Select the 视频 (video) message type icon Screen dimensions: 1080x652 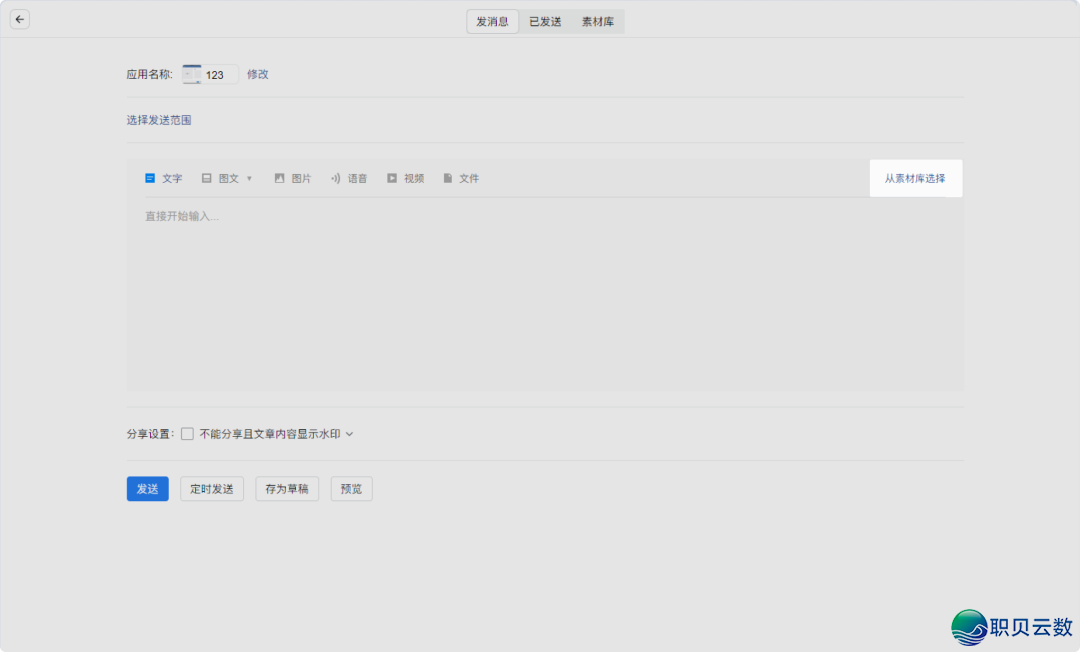393,177
